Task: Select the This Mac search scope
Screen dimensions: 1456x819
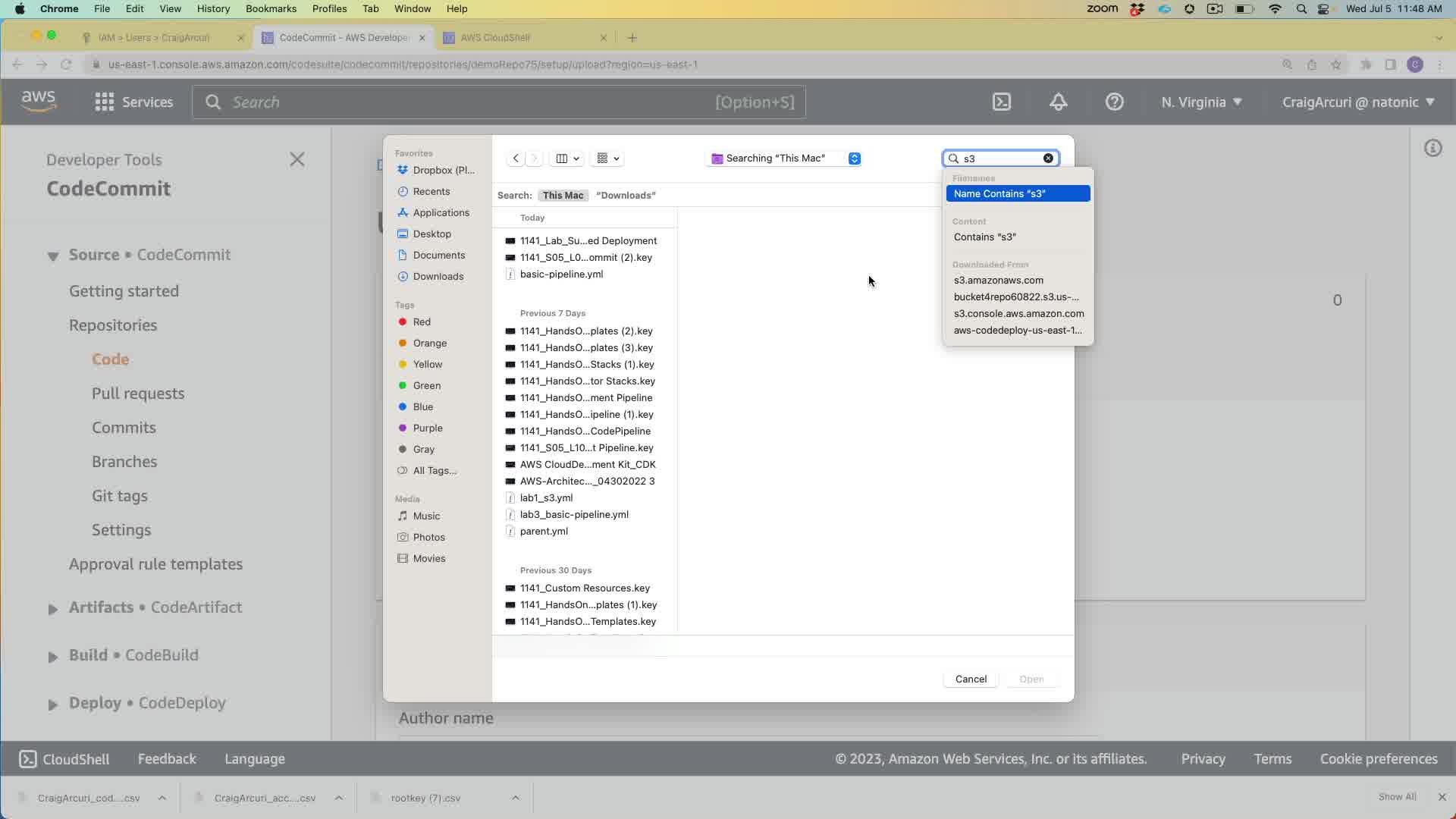Action: coord(563,196)
